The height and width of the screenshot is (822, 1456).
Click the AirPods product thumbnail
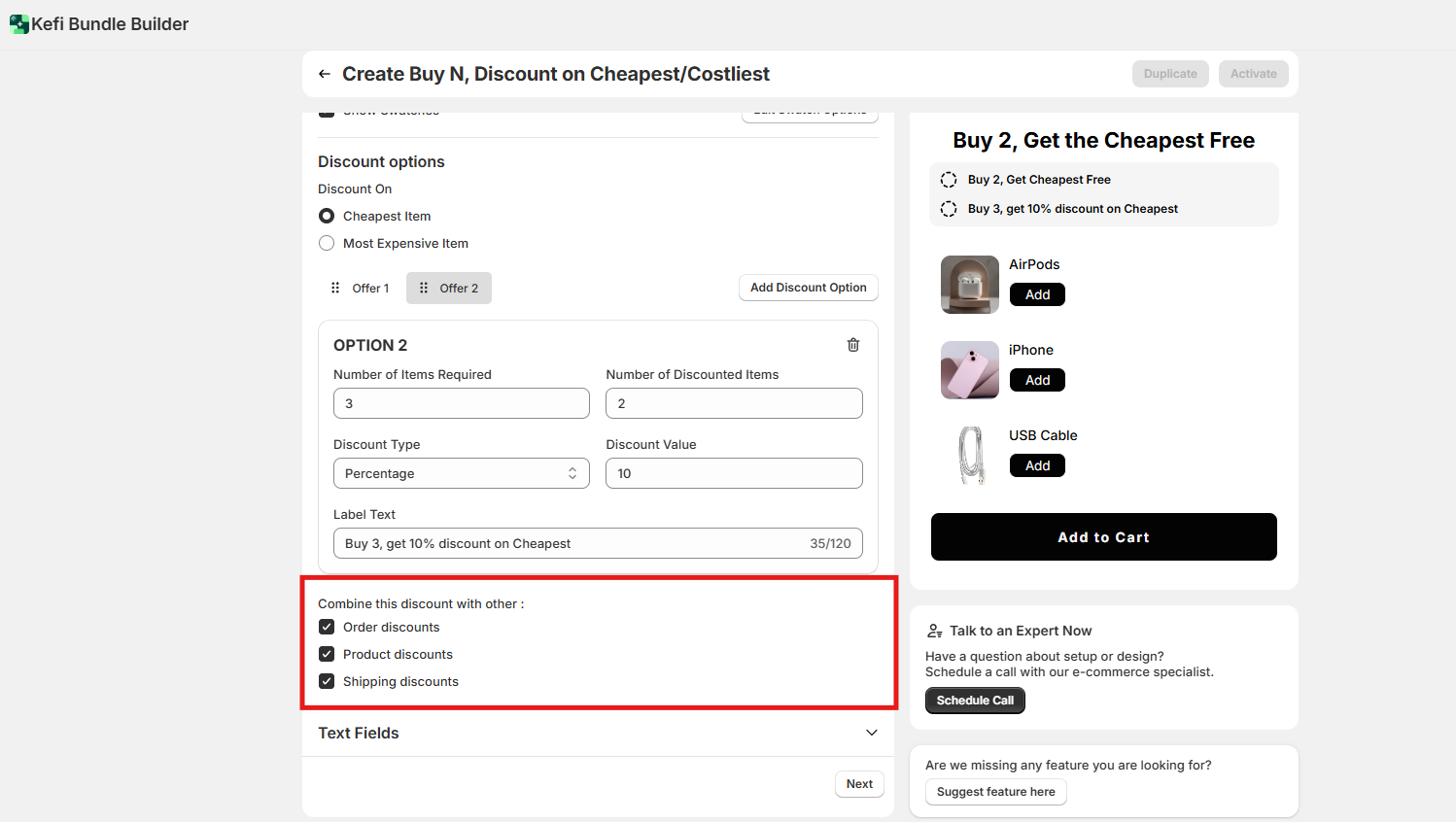click(969, 285)
